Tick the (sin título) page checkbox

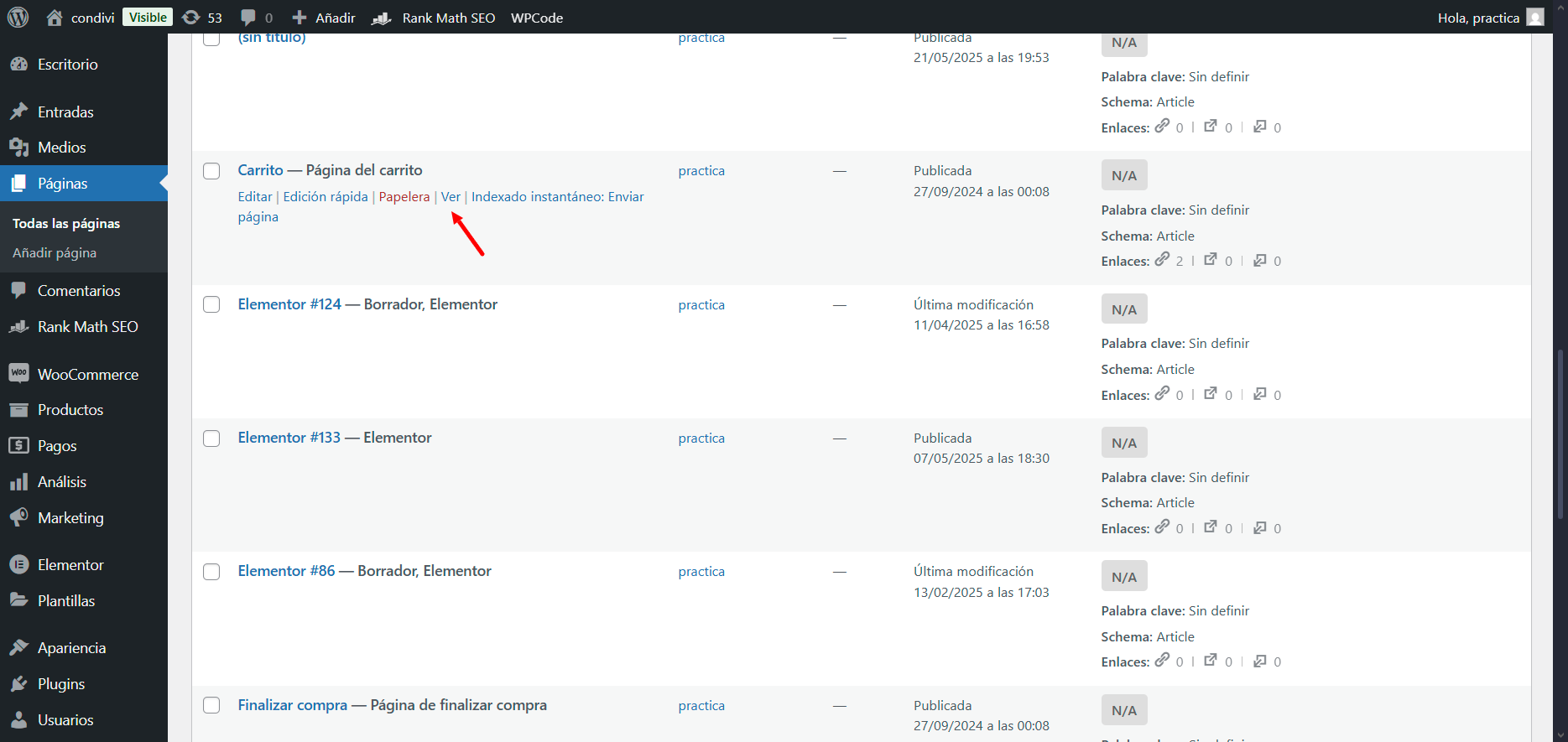[x=211, y=39]
